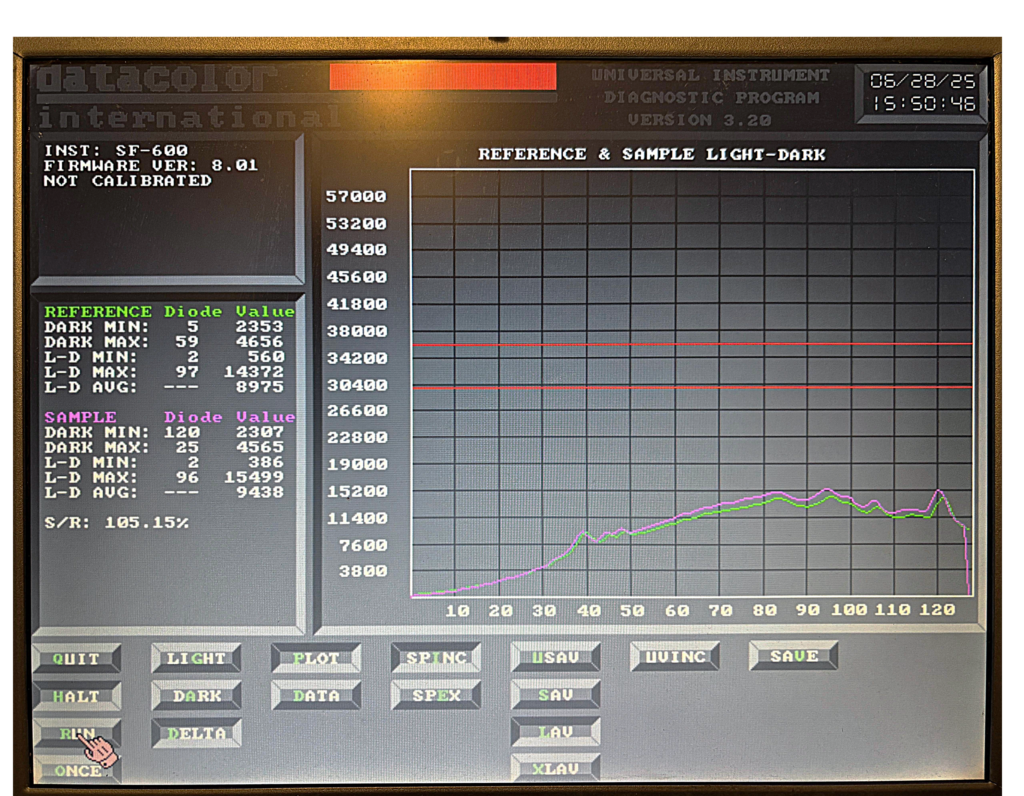1024x796 pixels.
Task: Click the date and time display
Action: pos(922,93)
